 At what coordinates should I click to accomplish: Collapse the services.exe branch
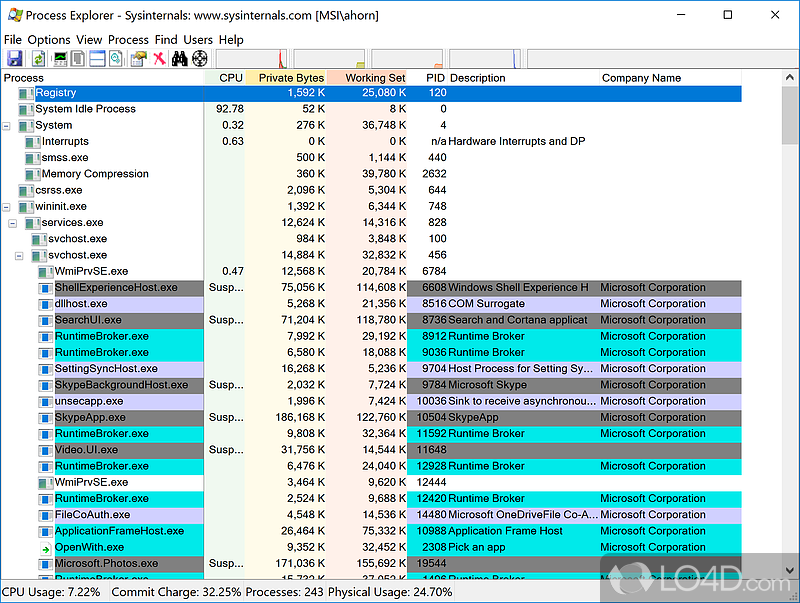pos(13,222)
